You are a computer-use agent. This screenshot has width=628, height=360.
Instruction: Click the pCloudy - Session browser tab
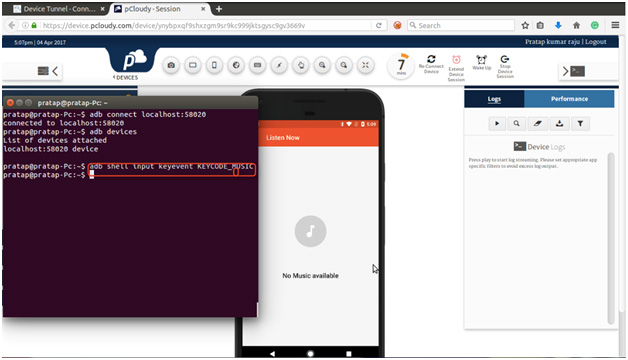point(159,9)
